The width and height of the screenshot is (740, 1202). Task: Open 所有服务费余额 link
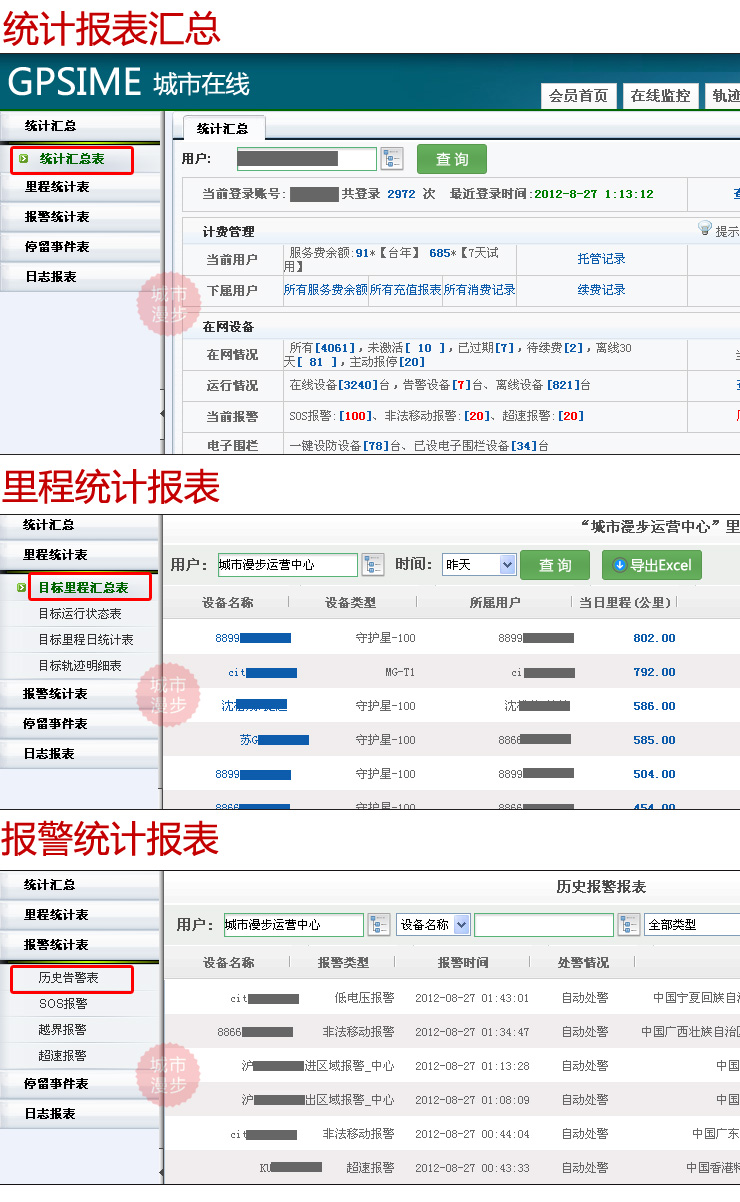pos(326,290)
